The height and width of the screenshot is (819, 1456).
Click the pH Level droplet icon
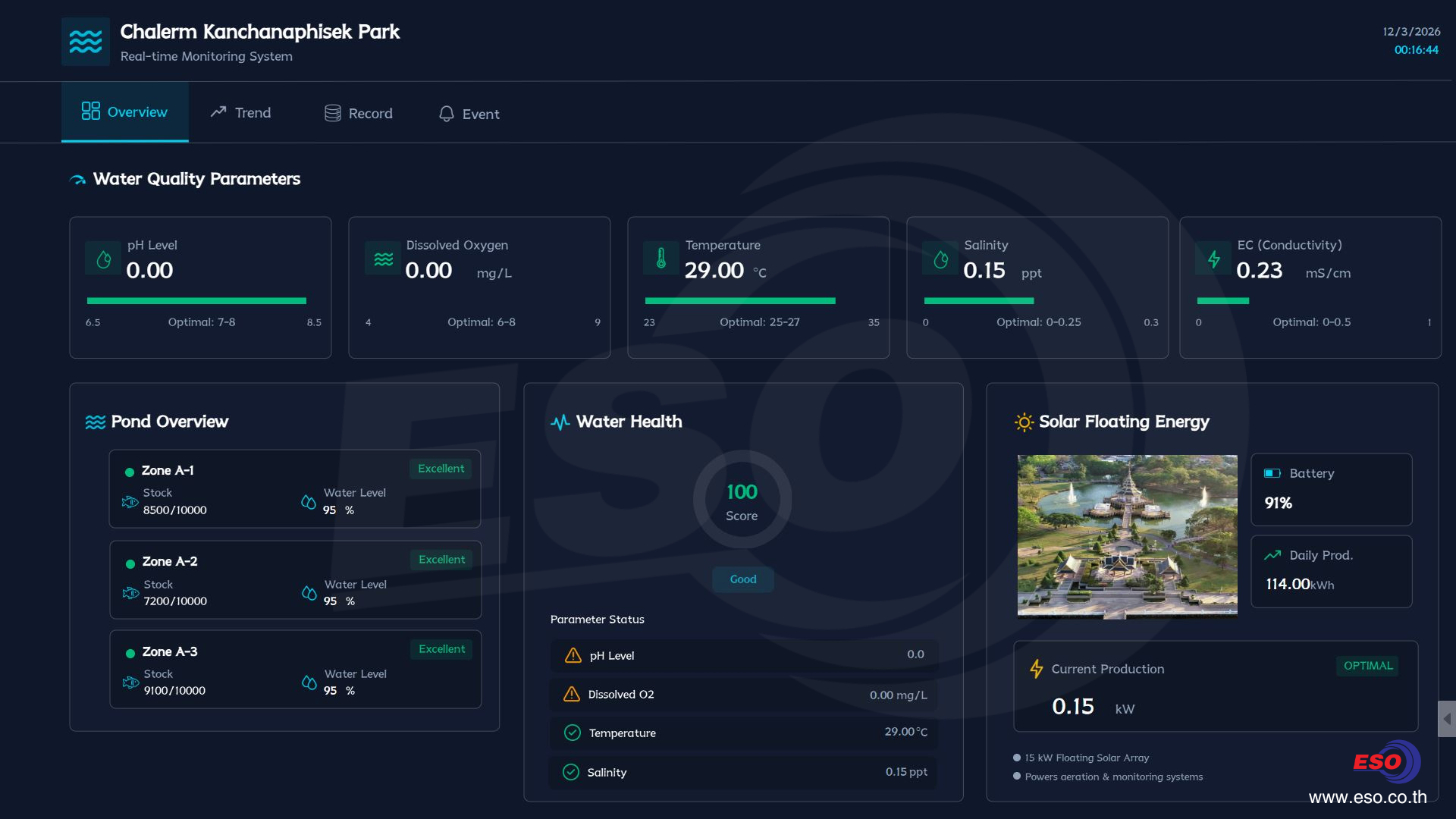[x=104, y=259]
